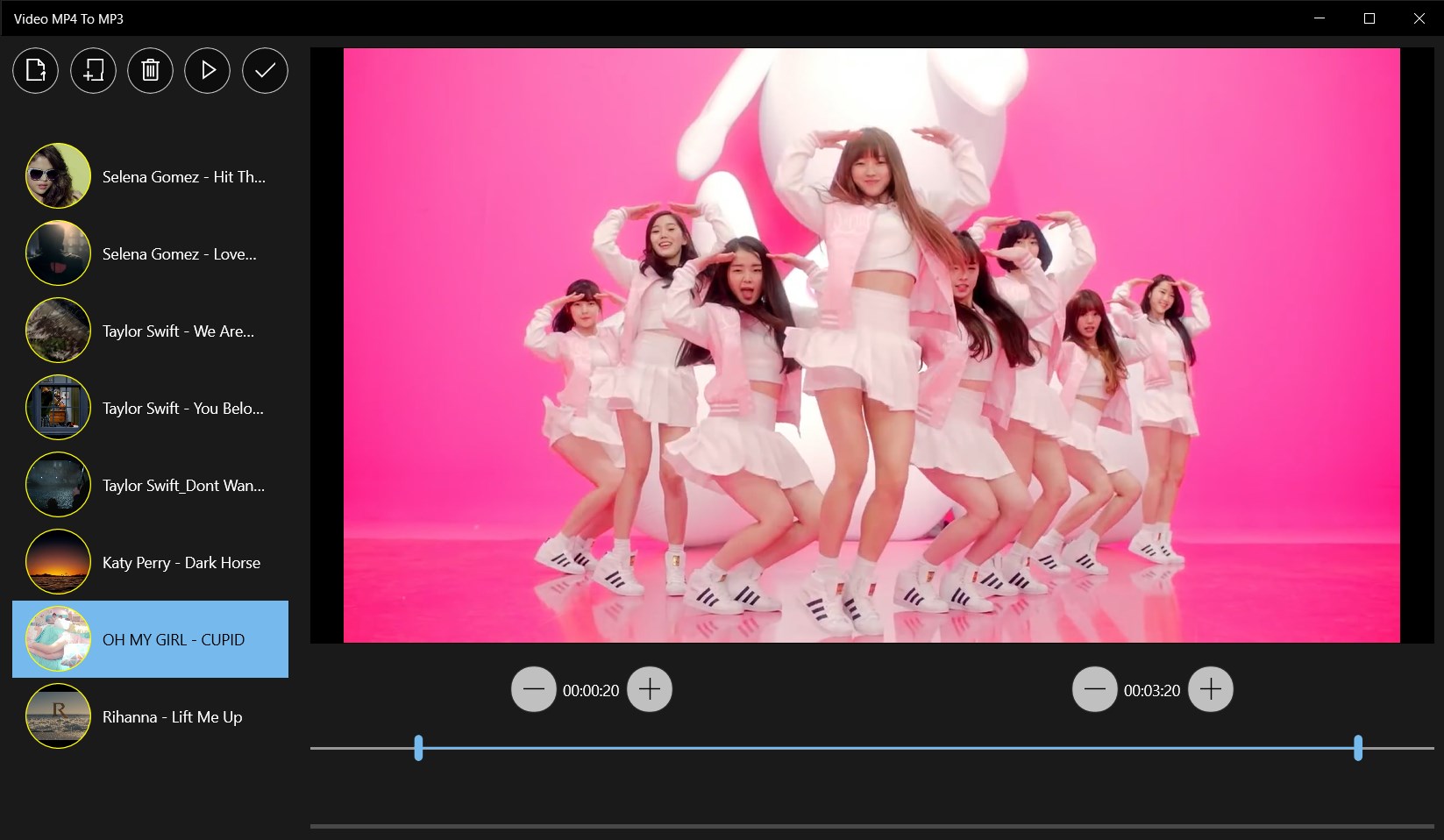This screenshot has width=1444, height=840.
Task: Click the bottom progress bar
Action: pos(872,826)
